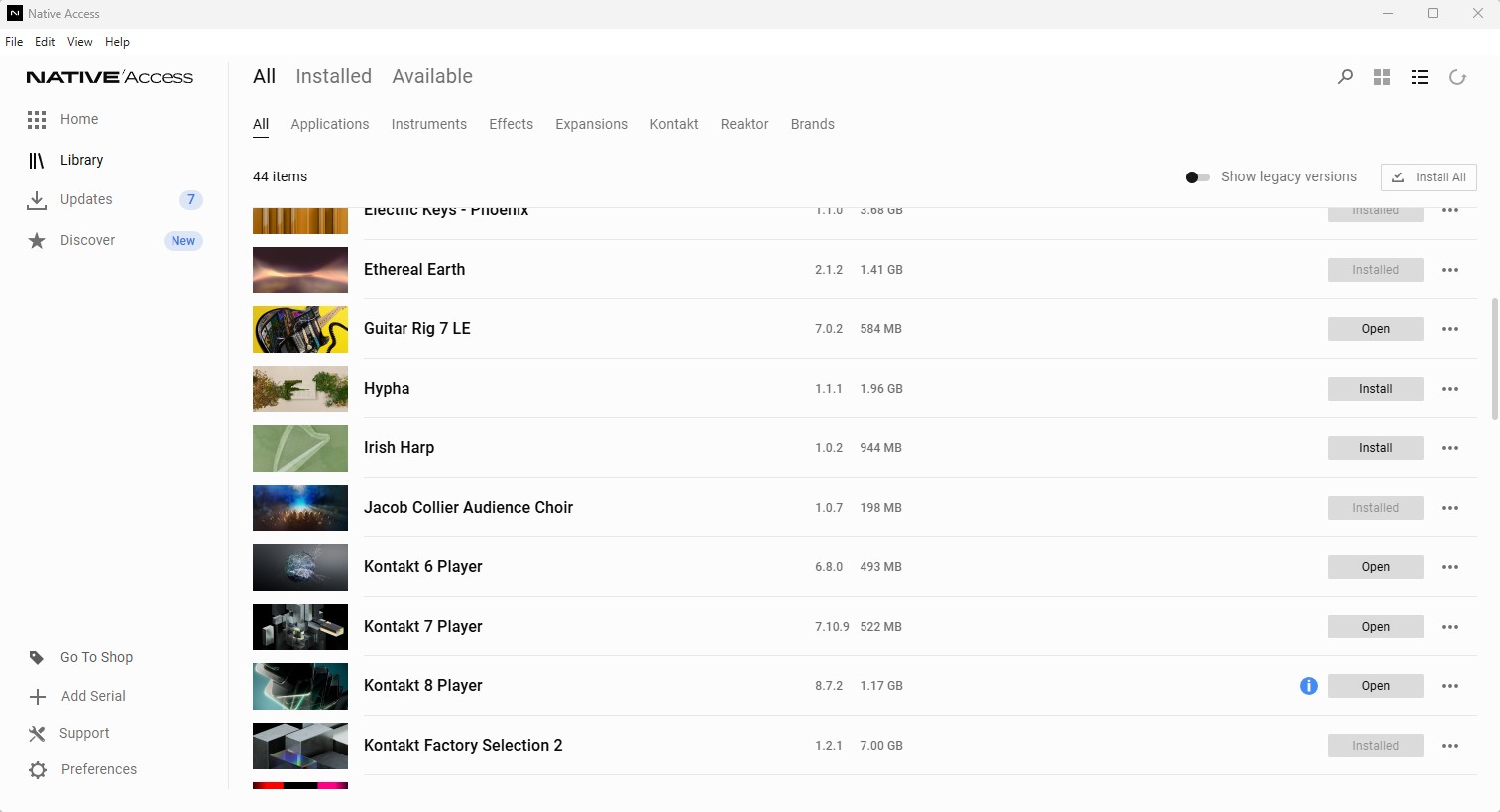The image size is (1500, 812).
Task: Open the Discover section marked New
Action: click(x=87, y=240)
